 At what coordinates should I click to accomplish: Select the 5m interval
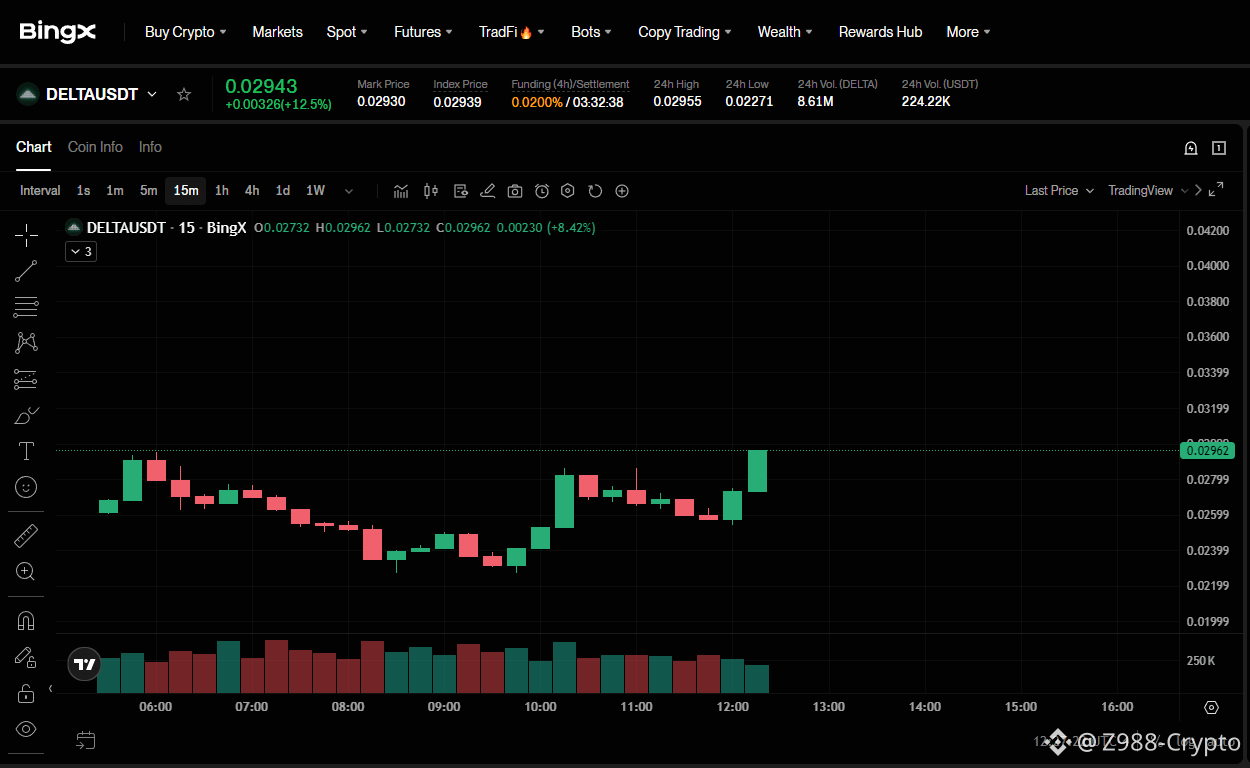(148, 191)
